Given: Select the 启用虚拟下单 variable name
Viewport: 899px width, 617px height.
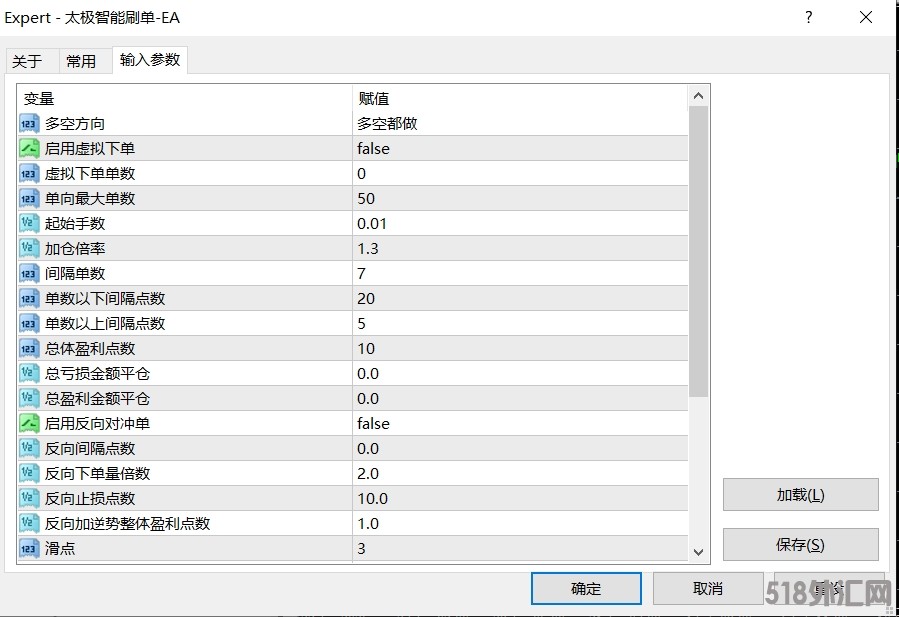Looking at the screenshot, I should tap(90, 149).
